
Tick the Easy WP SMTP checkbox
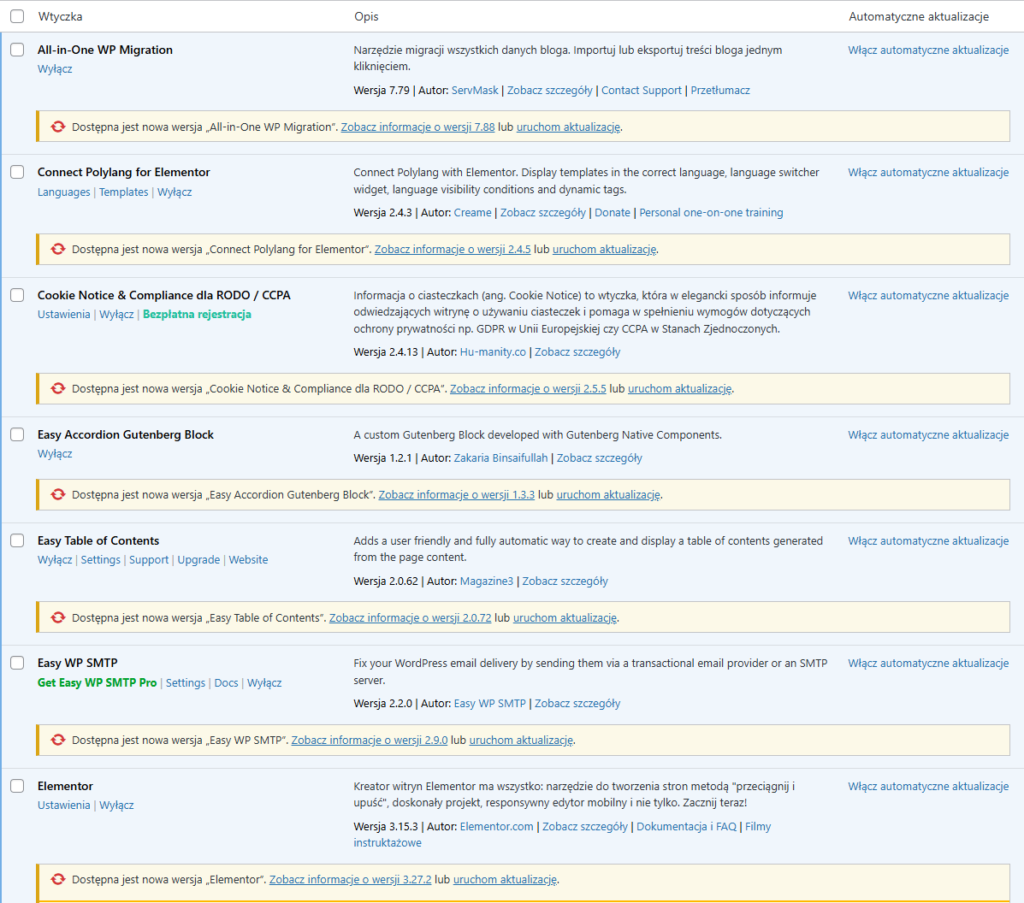tap(17, 663)
